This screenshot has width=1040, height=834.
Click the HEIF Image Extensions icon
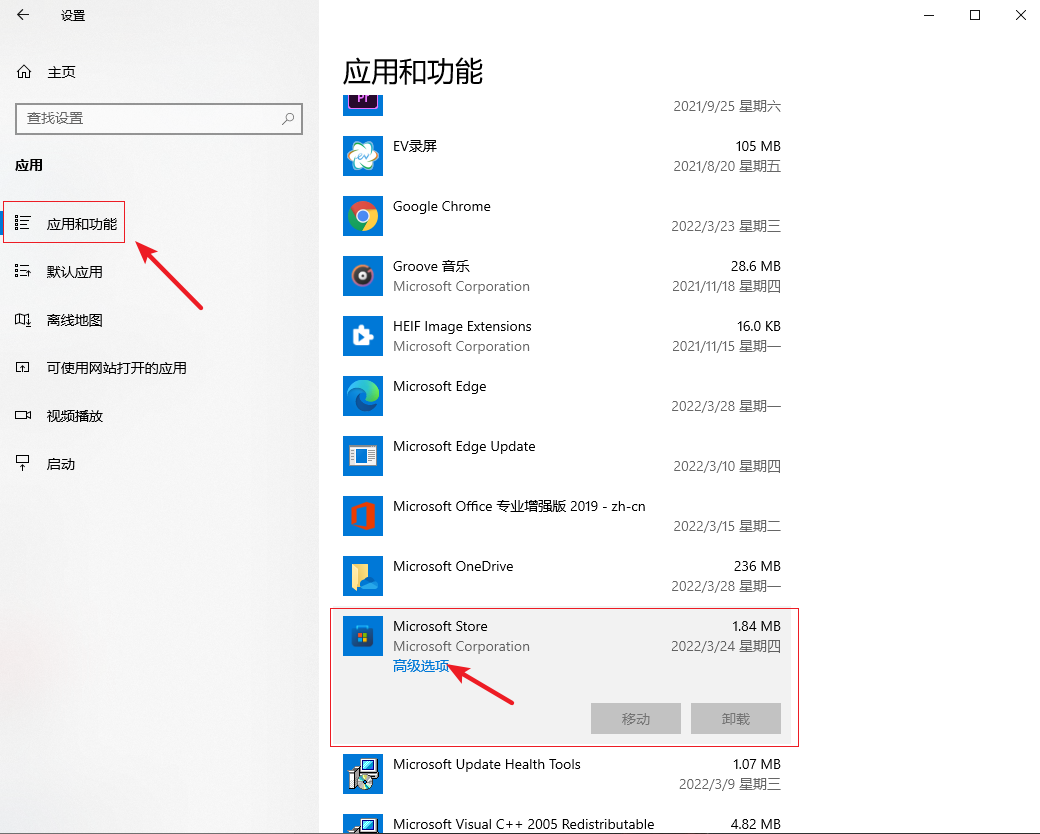(x=362, y=336)
